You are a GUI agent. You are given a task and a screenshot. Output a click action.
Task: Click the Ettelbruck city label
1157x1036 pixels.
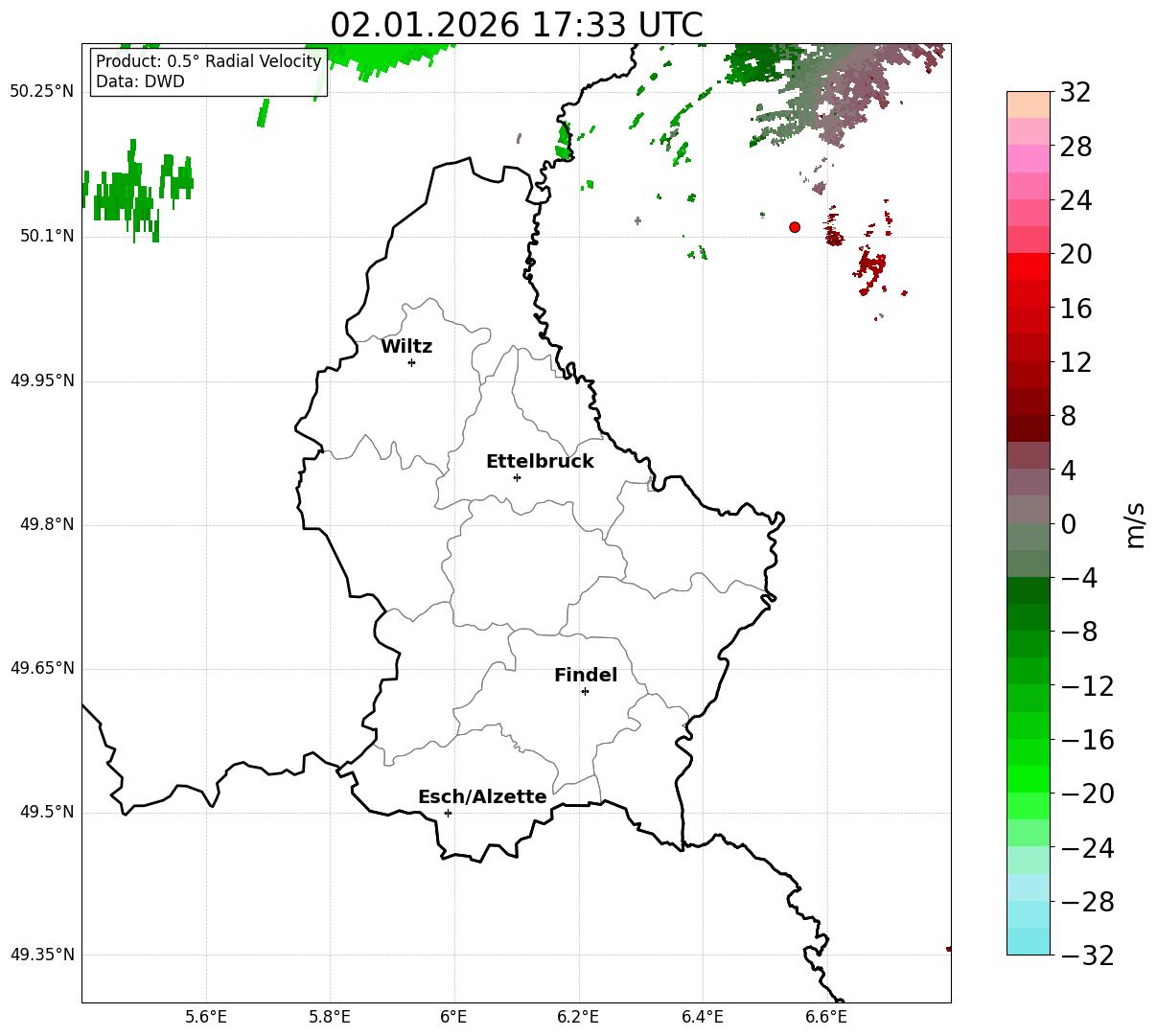pos(540,462)
